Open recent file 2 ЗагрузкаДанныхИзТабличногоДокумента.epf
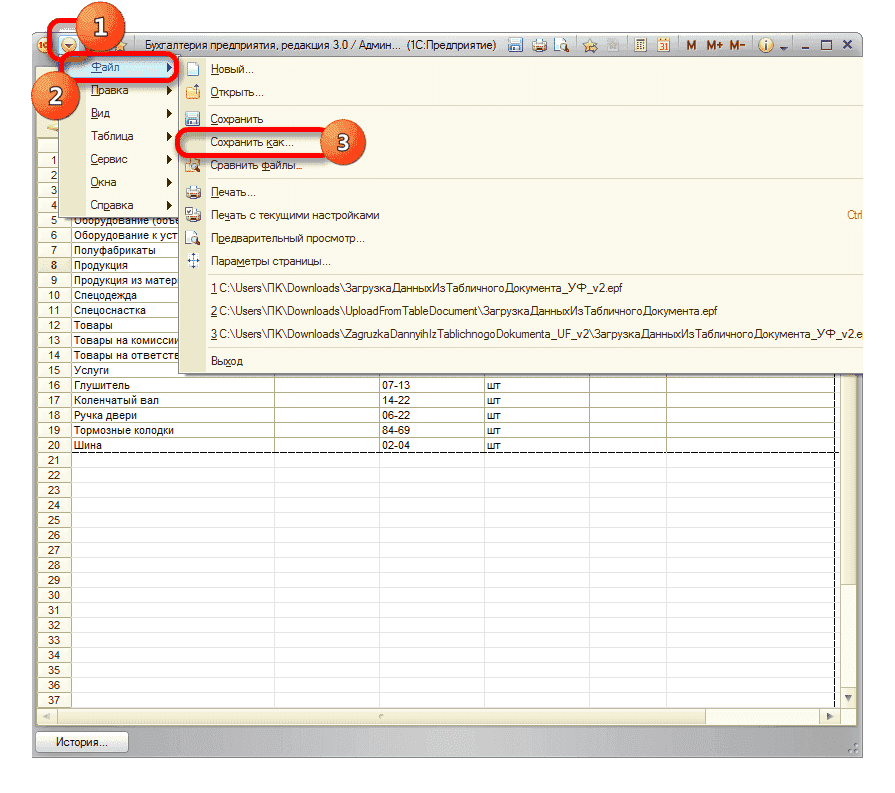This screenshot has height=793, width=895. (x=464, y=311)
